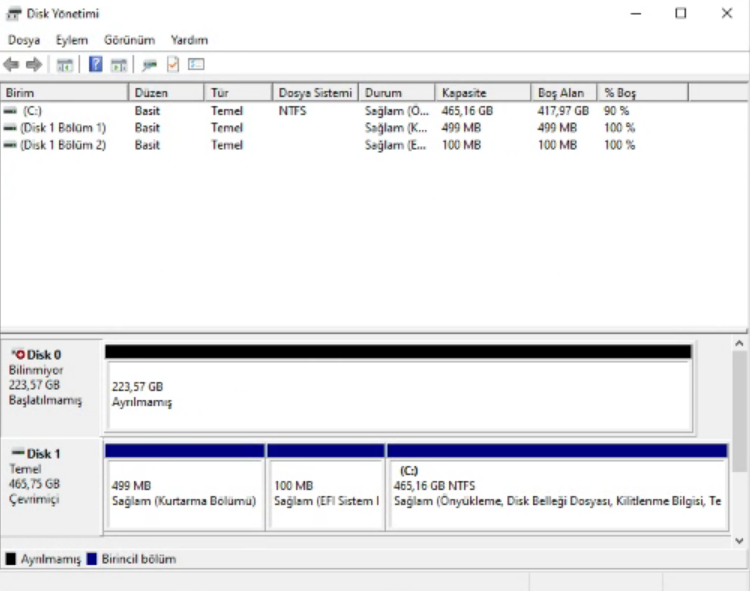The image size is (750, 591).
Task: Click the Forward arrow toolbar icon
Action: [x=33, y=64]
